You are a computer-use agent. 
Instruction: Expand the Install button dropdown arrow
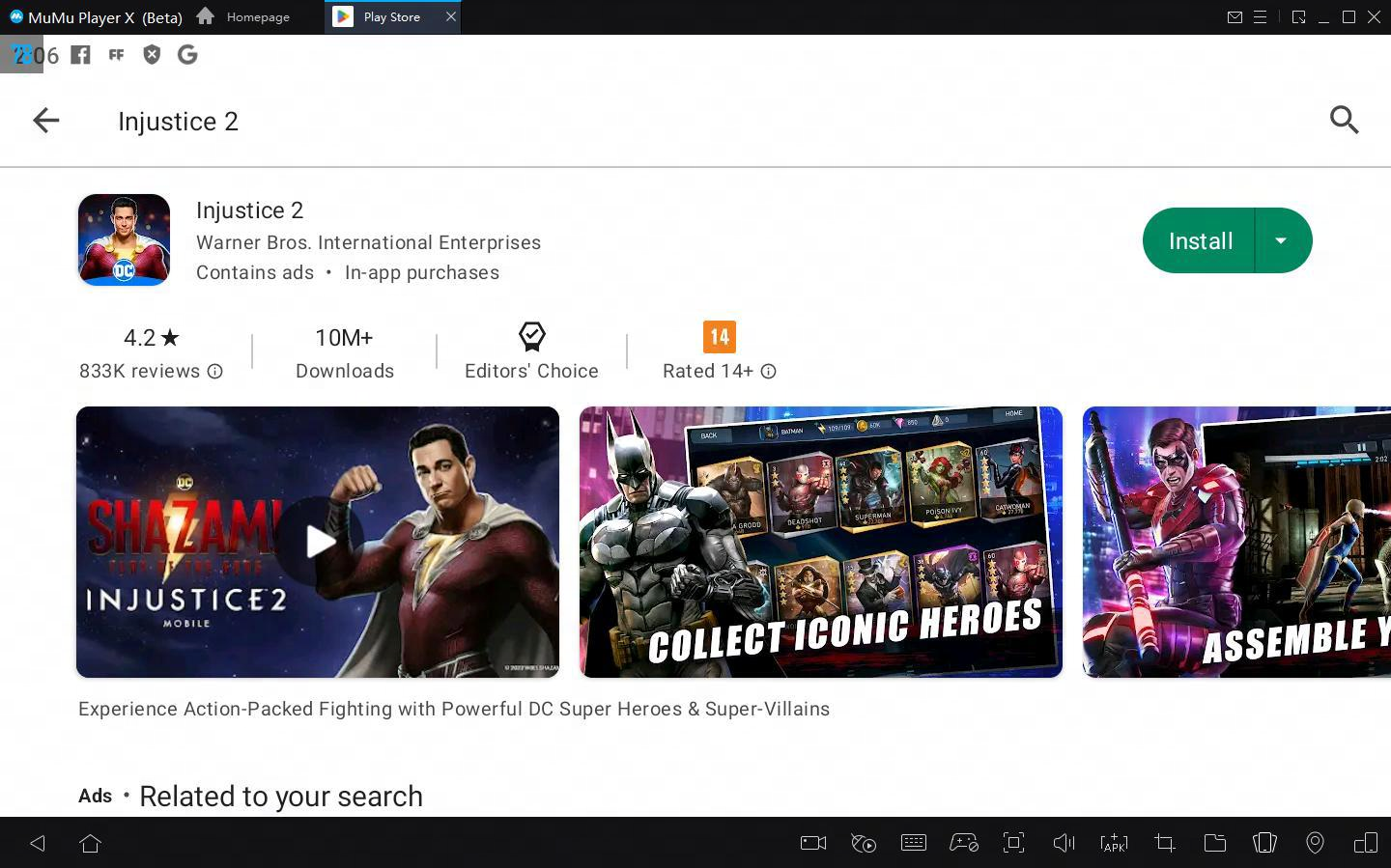point(1281,240)
